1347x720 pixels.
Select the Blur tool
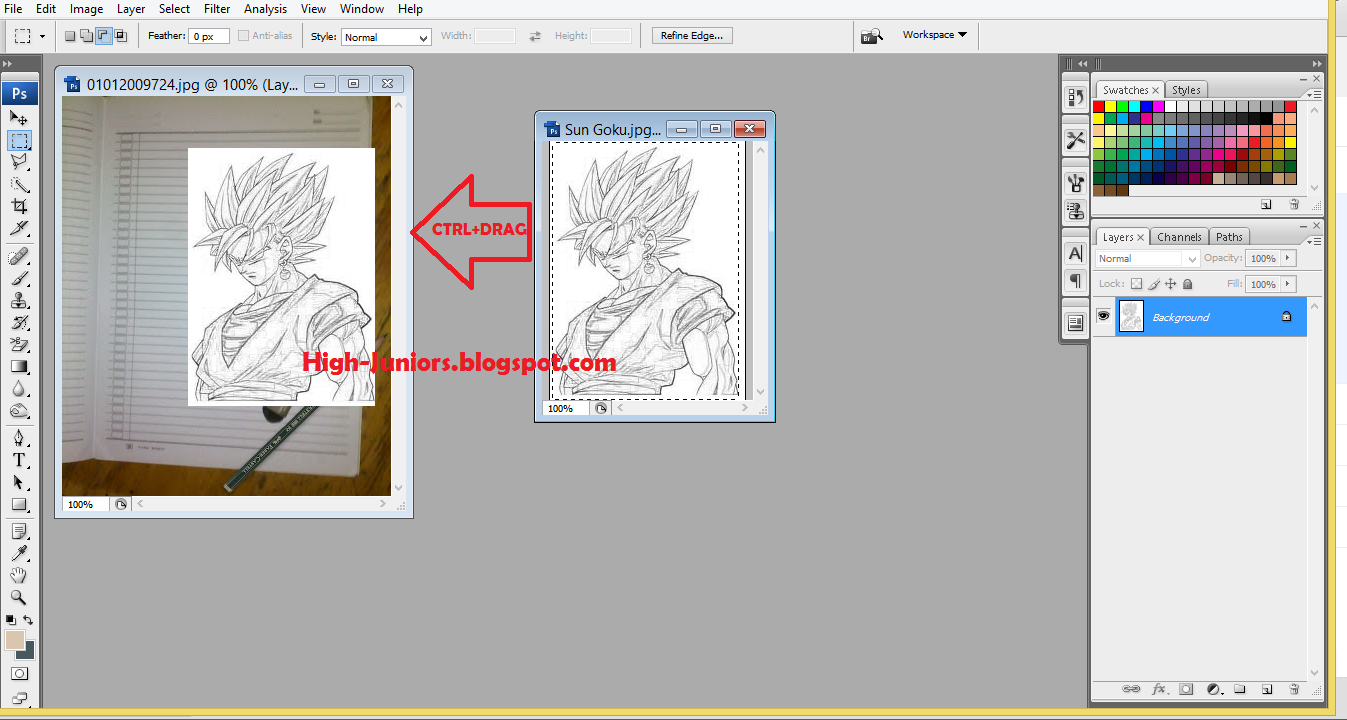[x=19, y=389]
